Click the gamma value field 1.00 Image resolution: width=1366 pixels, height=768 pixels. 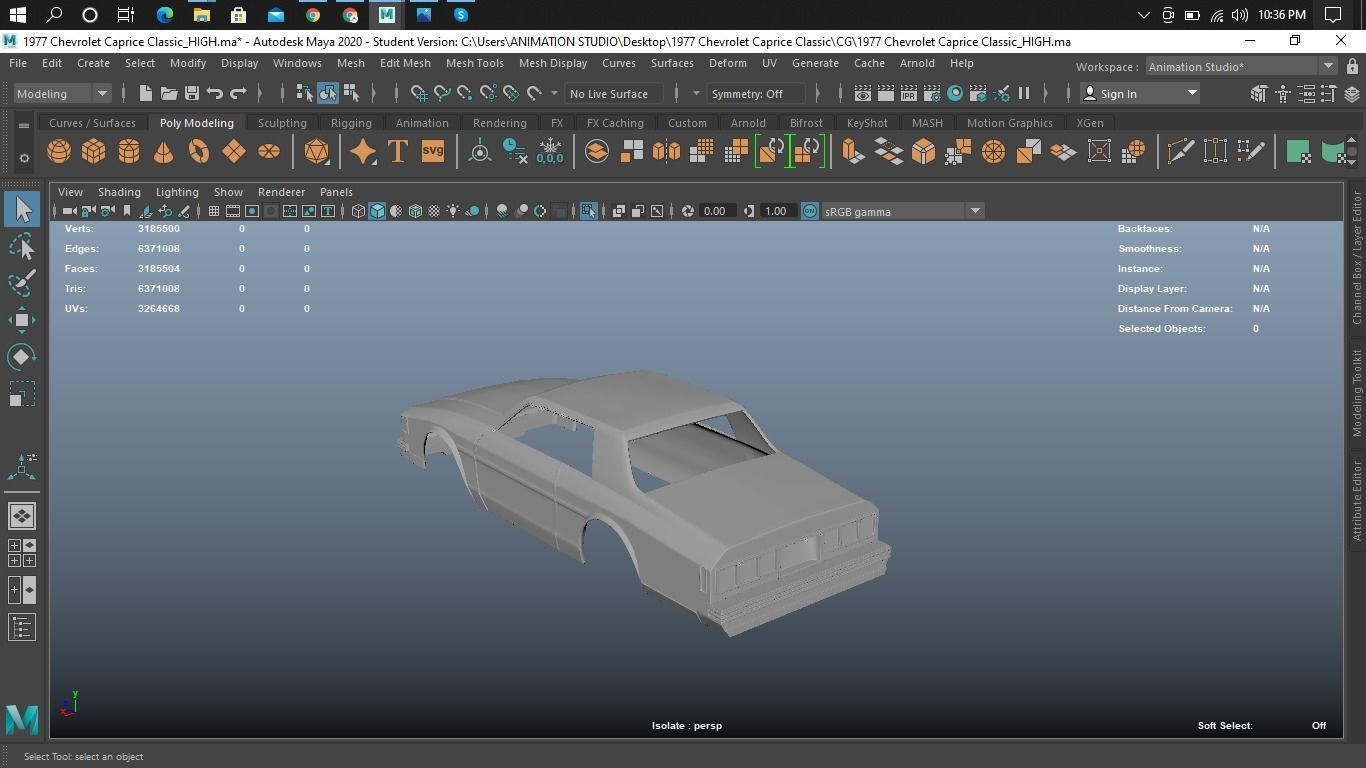coord(776,211)
